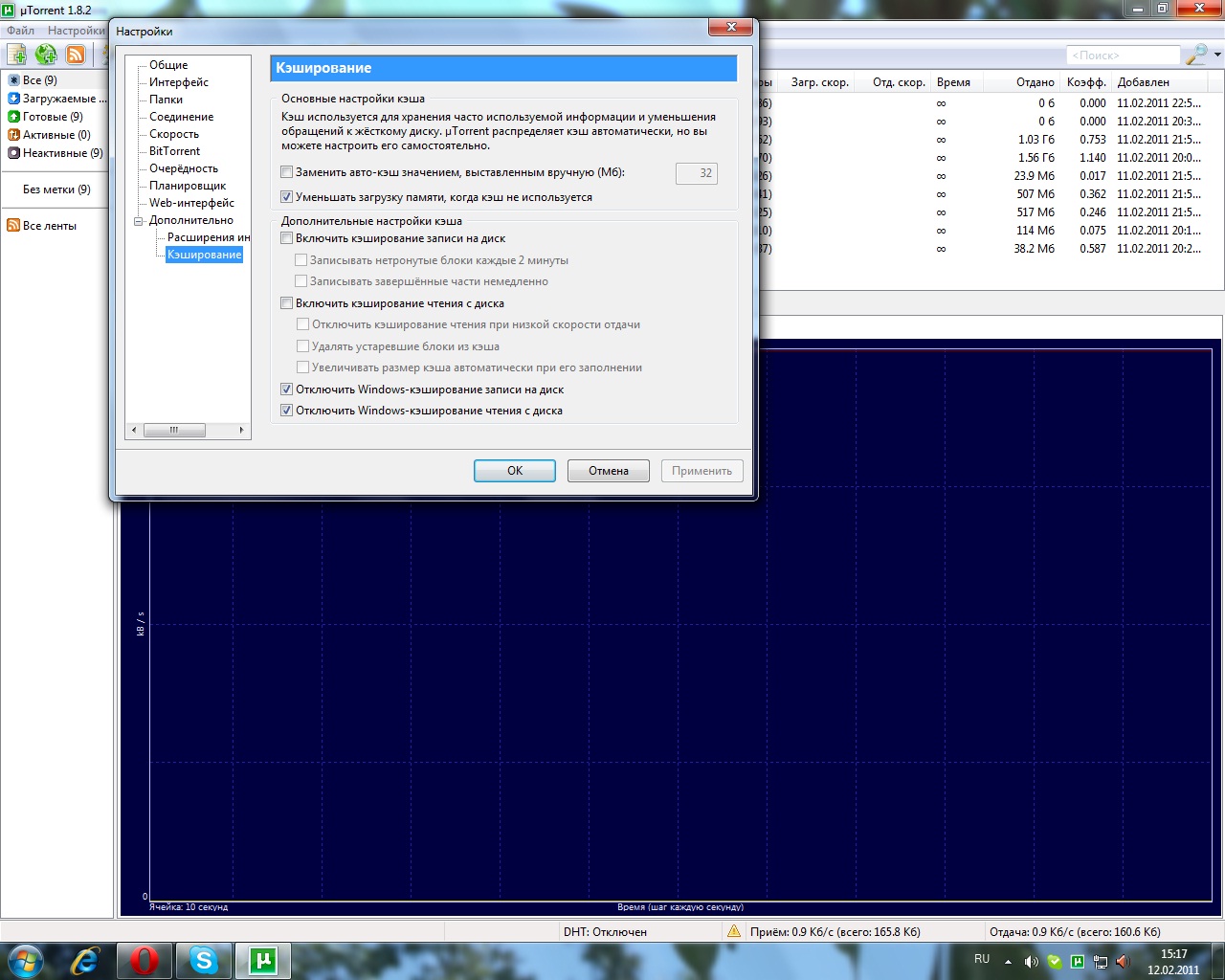
Task: Open Skype from the taskbar
Action: [204, 960]
